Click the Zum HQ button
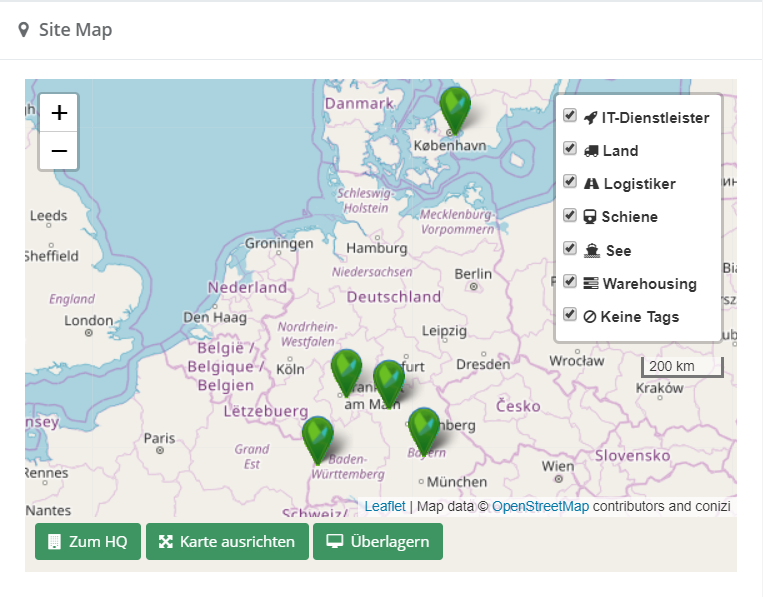This screenshot has height=597, width=763. (x=88, y=542)
